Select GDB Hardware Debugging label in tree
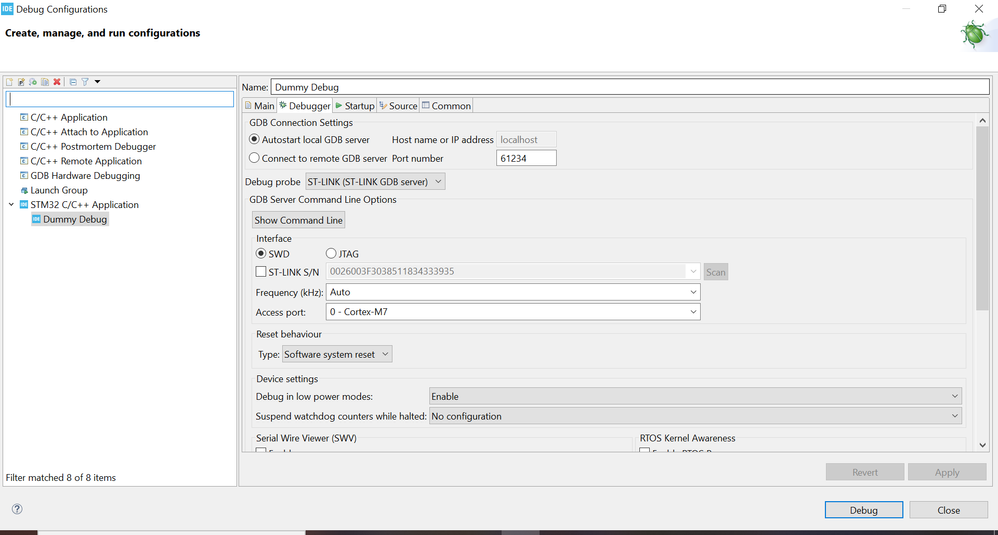 (x=85, y=176)
